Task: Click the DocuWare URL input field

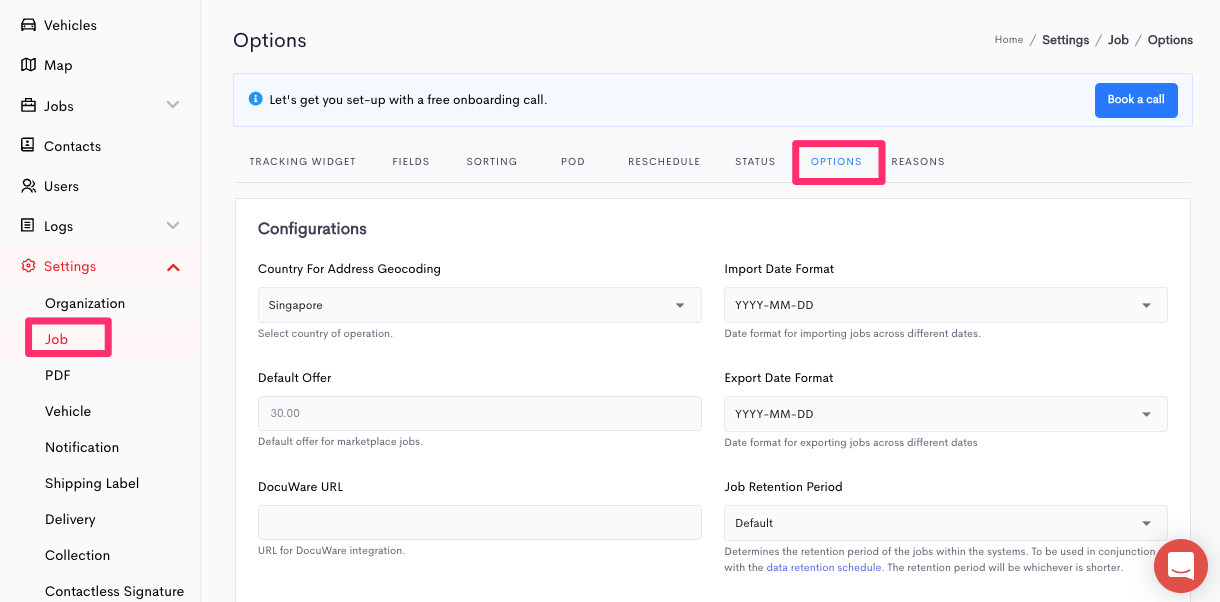Action: 480,523
